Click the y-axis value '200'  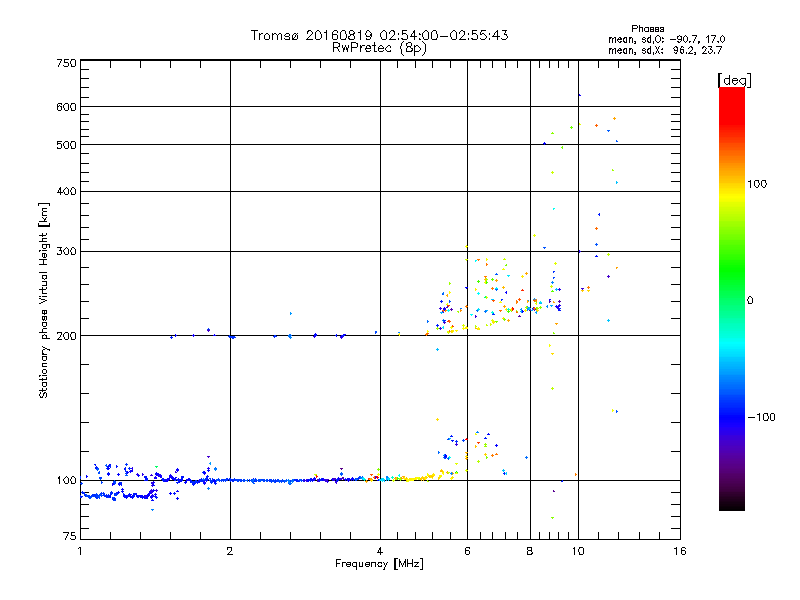[x=66, y=336]
